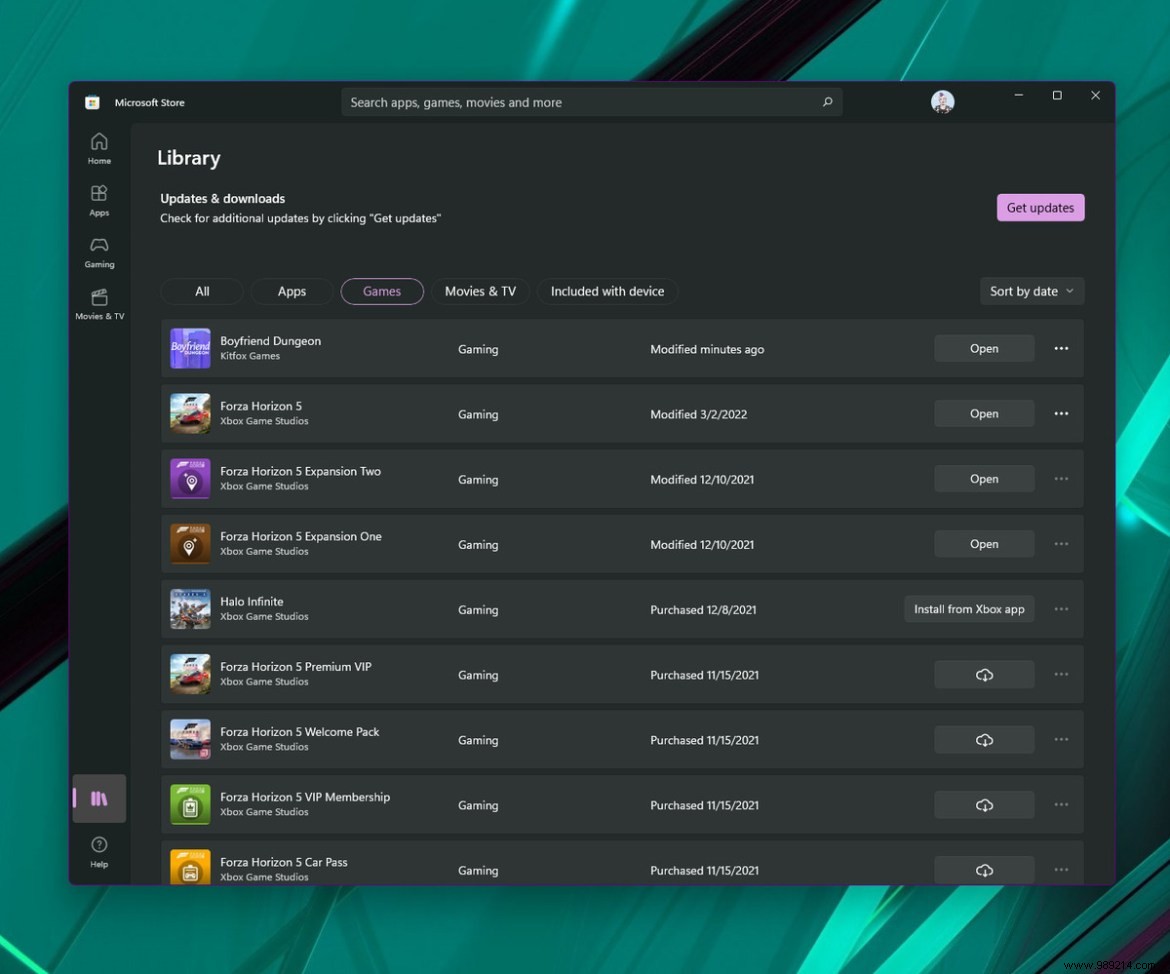Click Install from Xbox app for Halo Infinite

click(x=968, y=608)
